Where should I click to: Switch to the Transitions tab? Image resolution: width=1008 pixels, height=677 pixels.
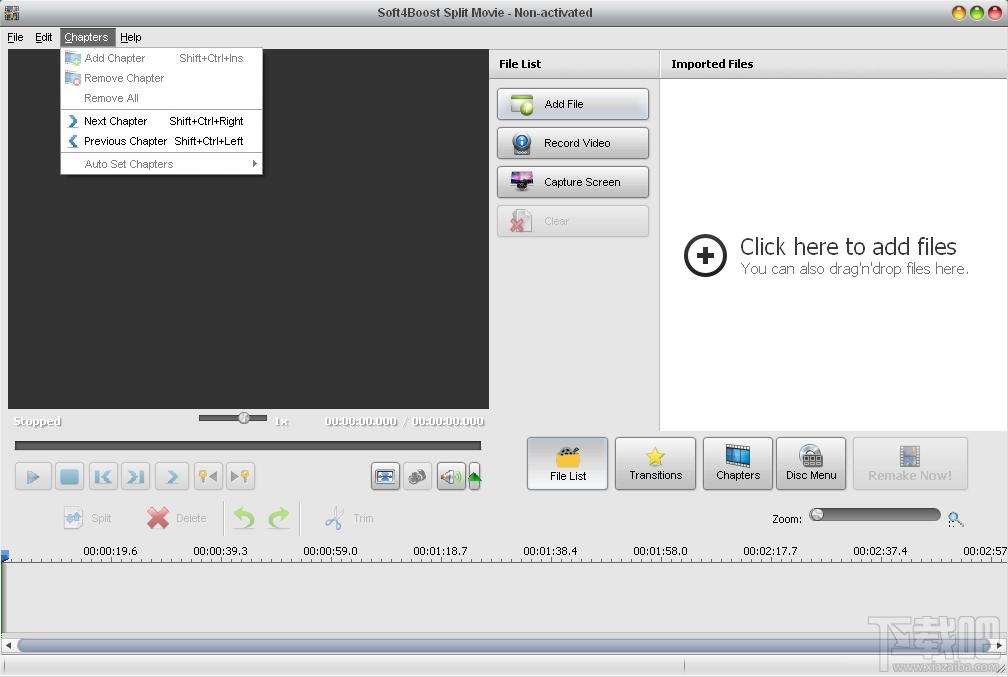click(655, 464)
